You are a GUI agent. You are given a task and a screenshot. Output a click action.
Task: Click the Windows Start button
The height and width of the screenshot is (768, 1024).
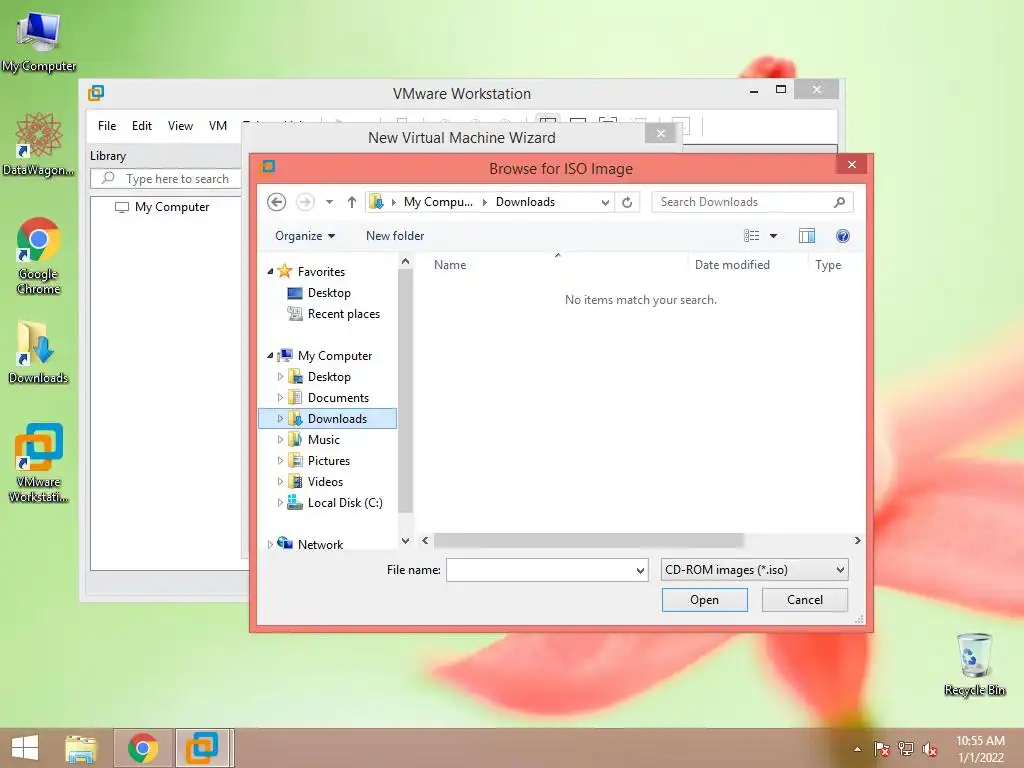25,748
